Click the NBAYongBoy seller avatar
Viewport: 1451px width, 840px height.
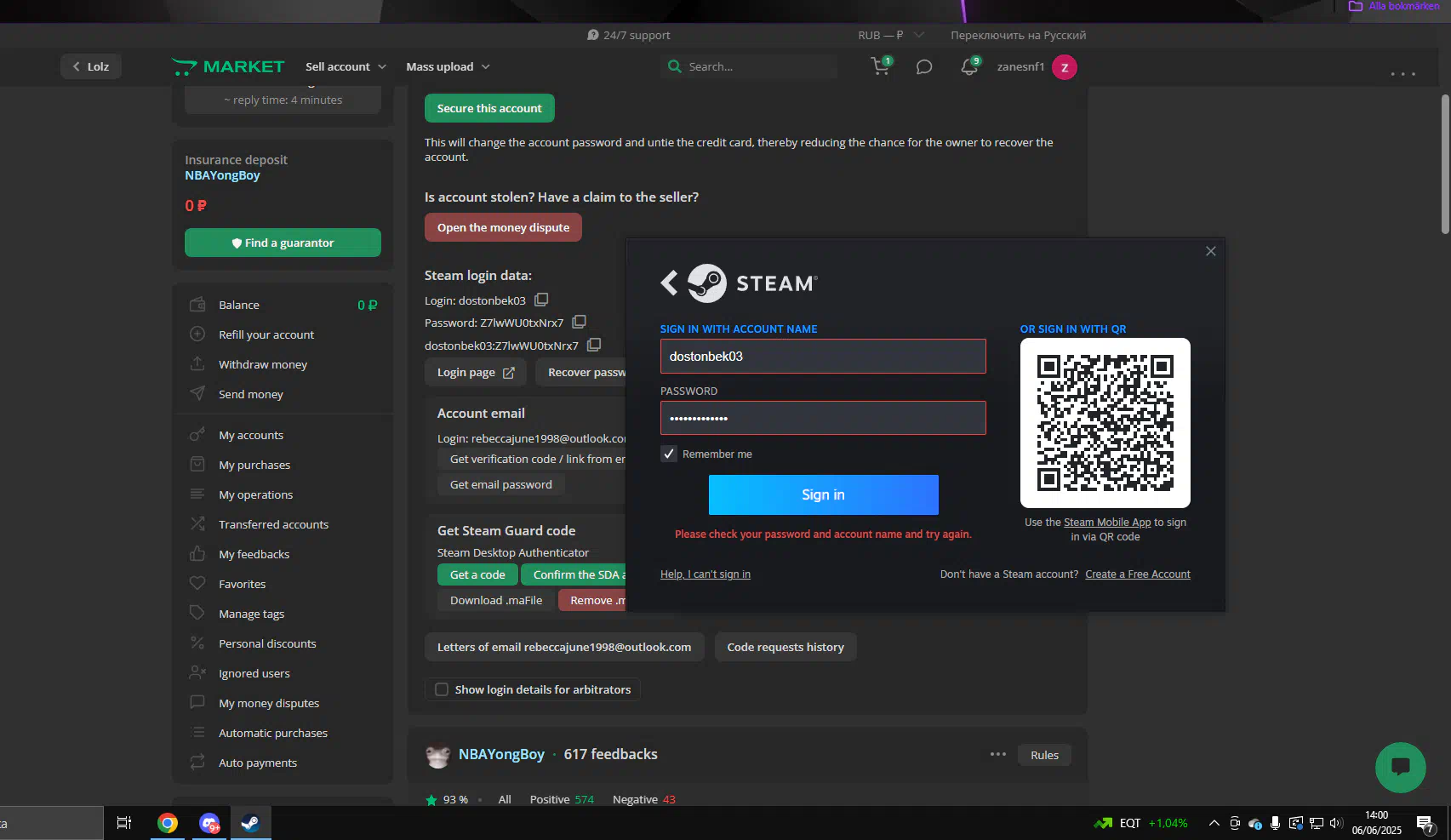click(x=437, y=755)
